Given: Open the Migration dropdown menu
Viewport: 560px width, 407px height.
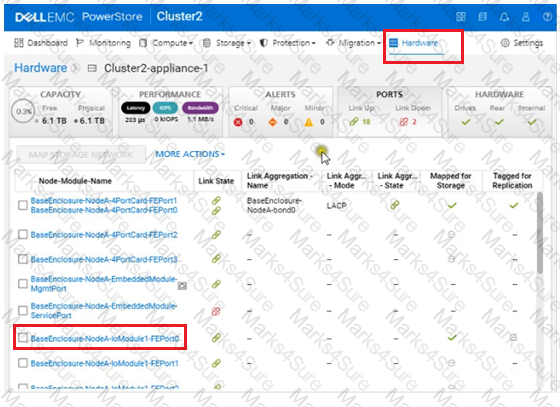Looking at the screenshot, I should [353, 43].
